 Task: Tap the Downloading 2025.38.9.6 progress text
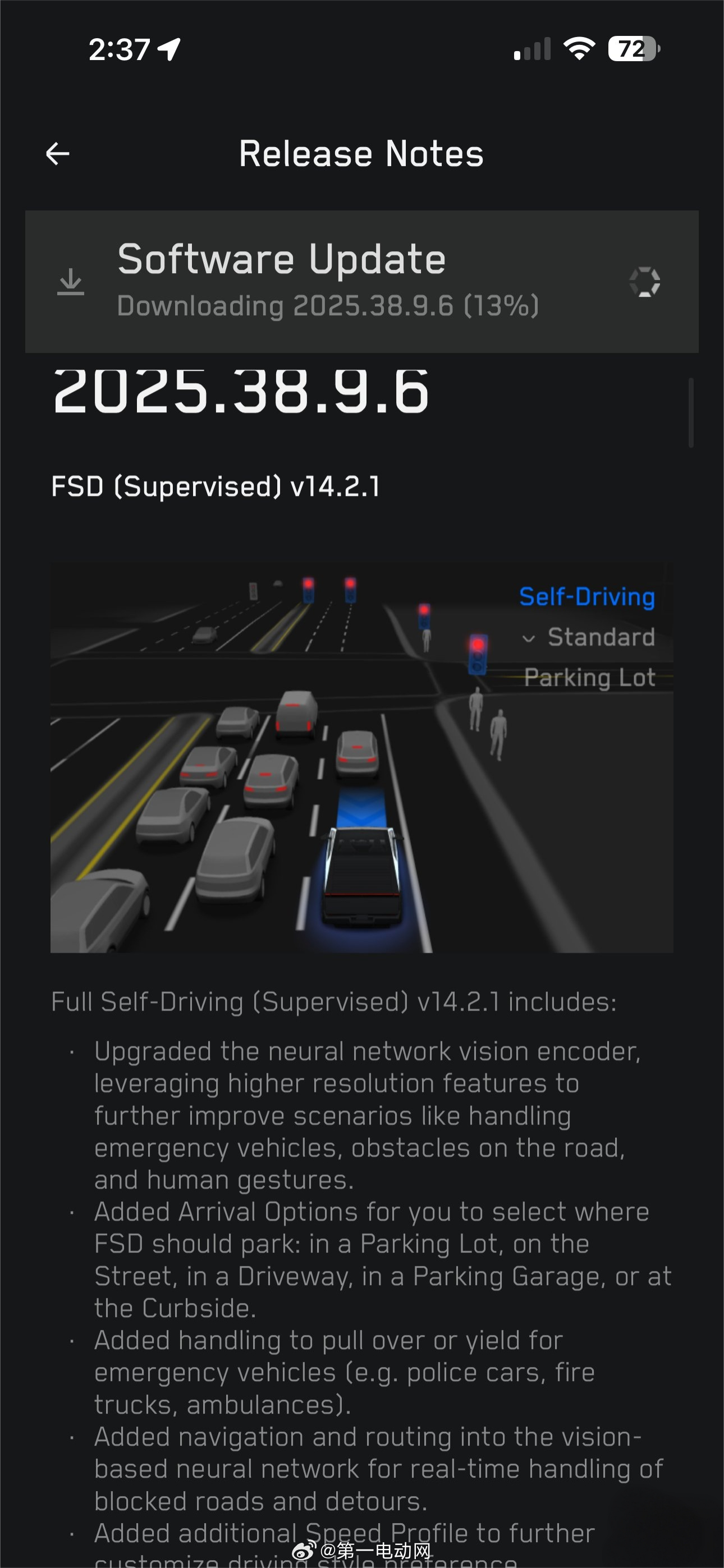click(328, 306)
